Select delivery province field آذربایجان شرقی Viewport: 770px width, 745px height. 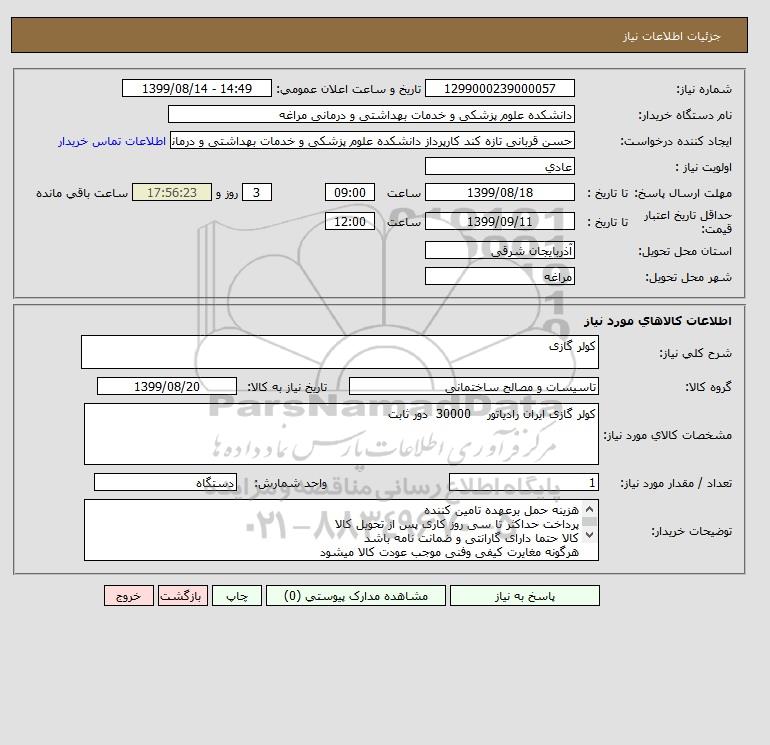(499, 250)
